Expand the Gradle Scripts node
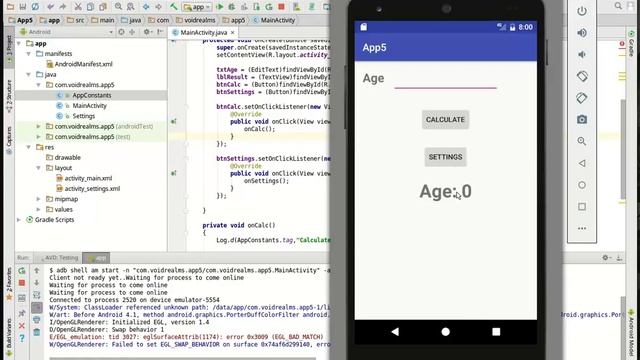This screenshot has height=360, width=640. pyautogui.click(x=19, y=220)
